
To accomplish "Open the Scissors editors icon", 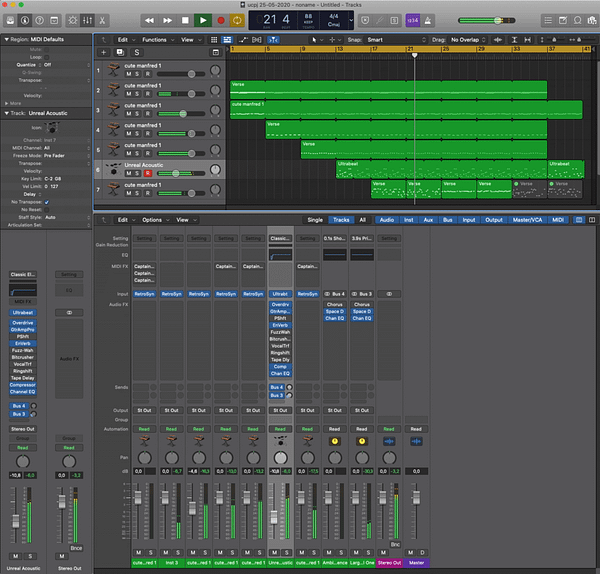I will click(x=101, y=19).
